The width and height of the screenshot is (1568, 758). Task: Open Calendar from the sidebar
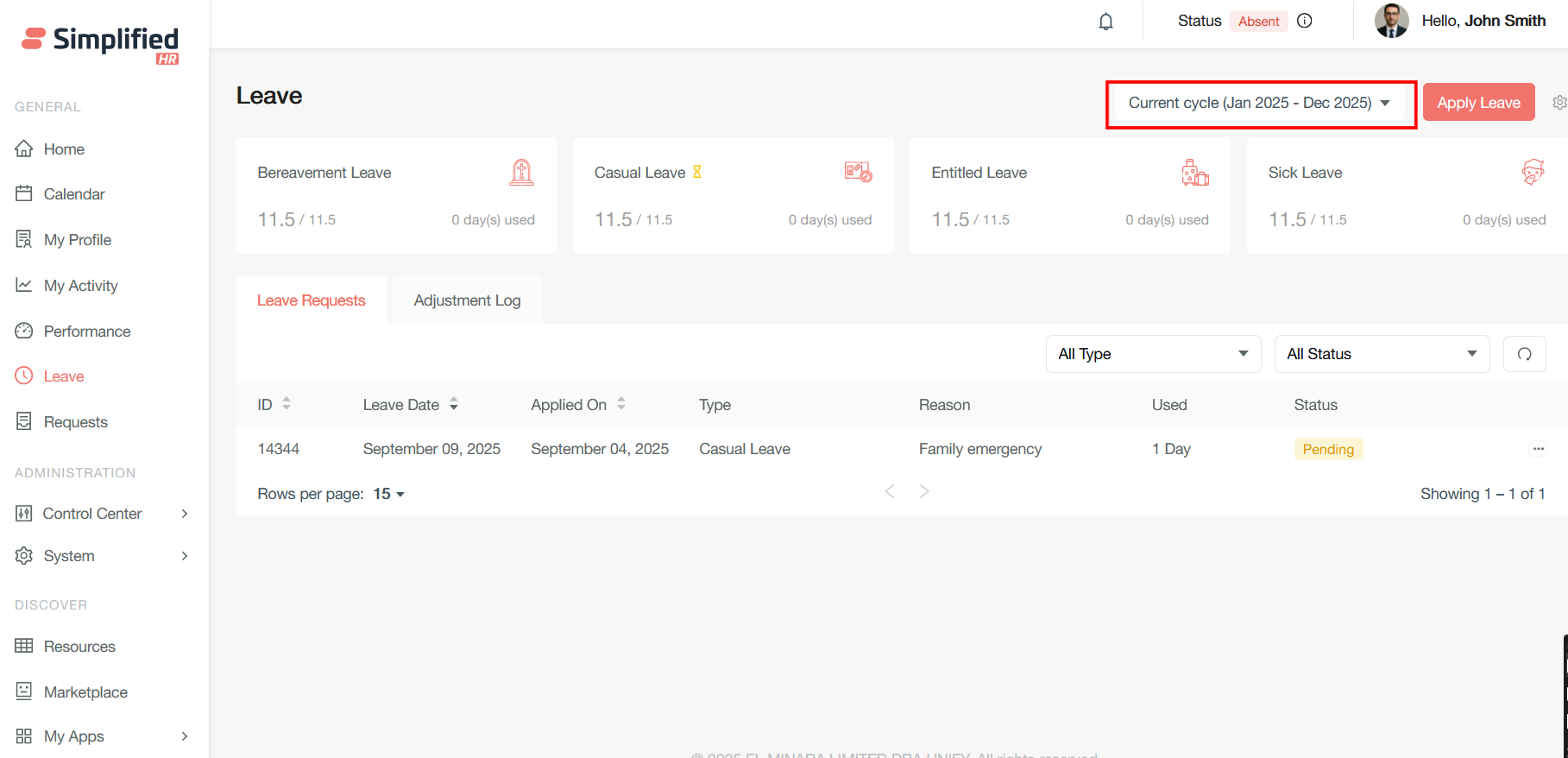(73, 194)
